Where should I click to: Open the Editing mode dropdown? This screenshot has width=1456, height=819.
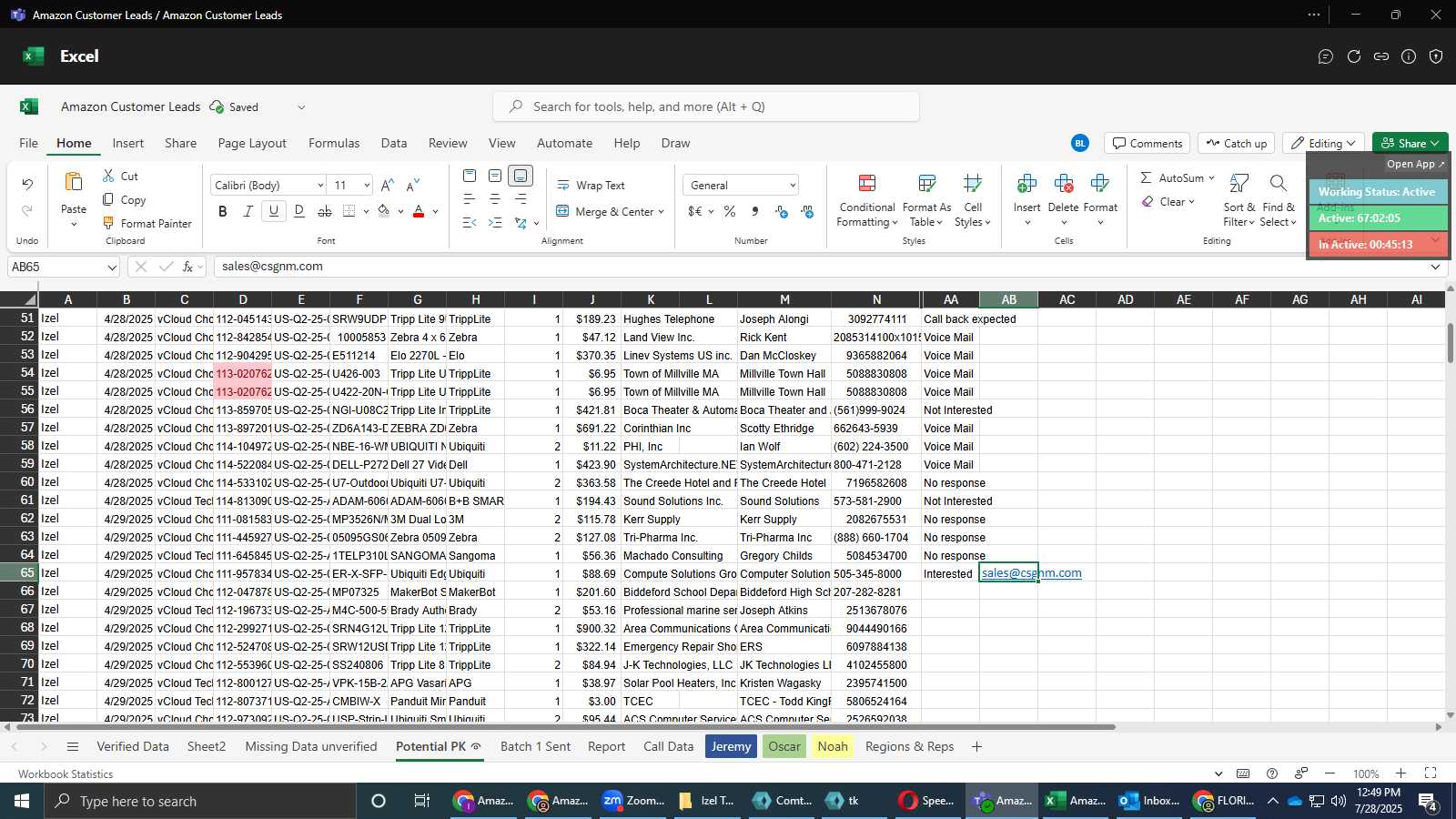click(1323, 143)
